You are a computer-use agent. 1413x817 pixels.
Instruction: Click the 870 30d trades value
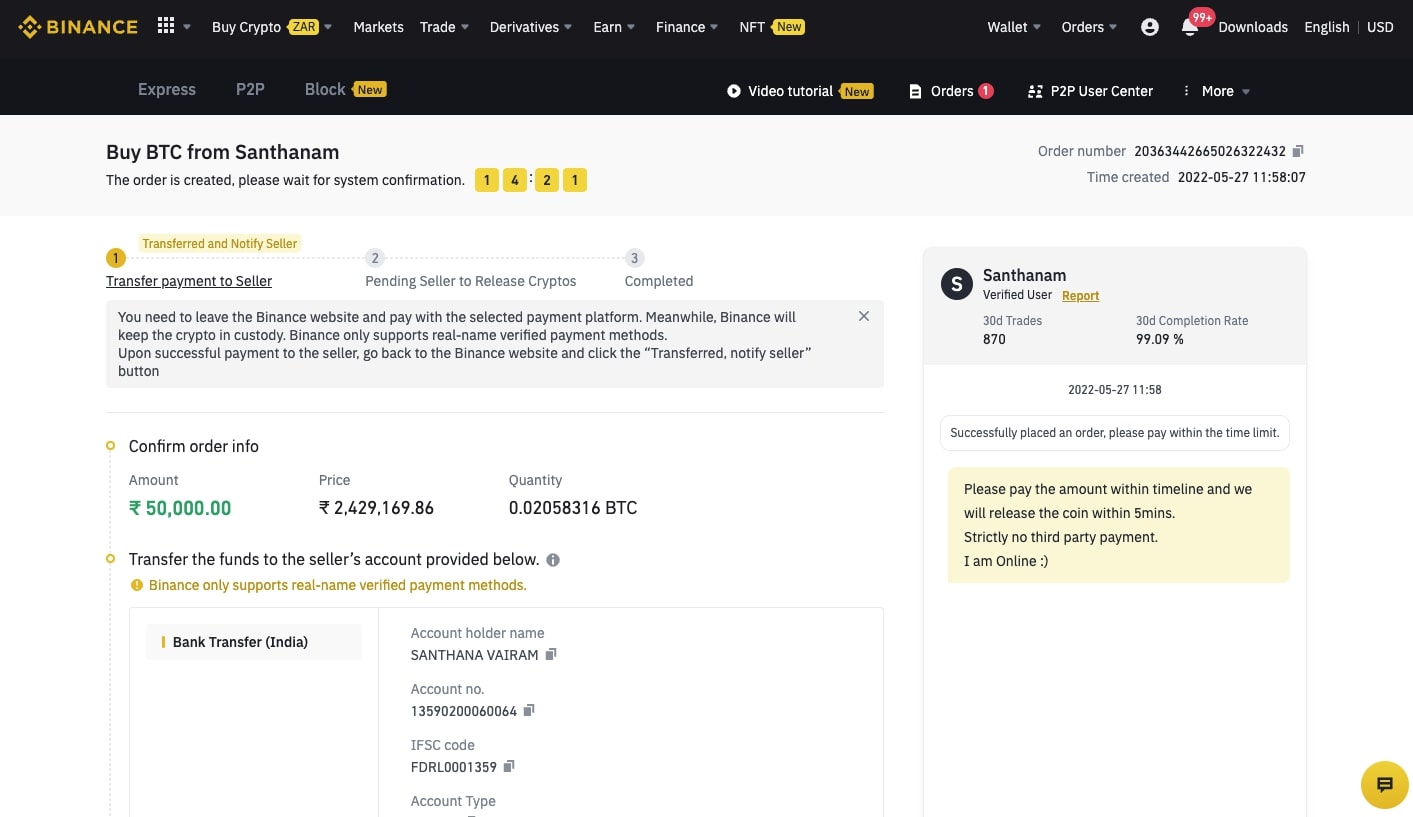[x=994, y=339]
